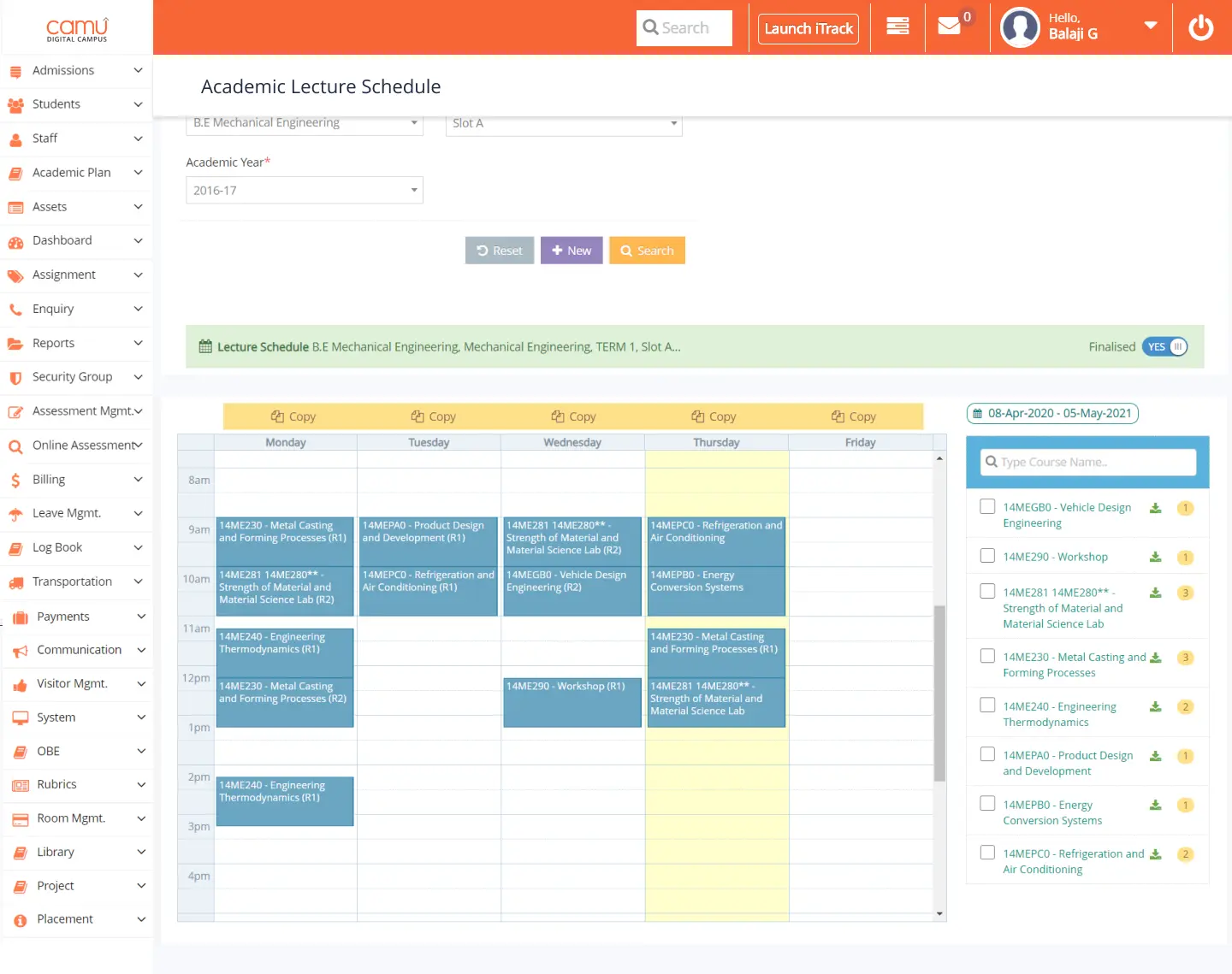Check the 14ME290 Workshop checkbox
The width and height of the screenshot is (1232, 974).
[x=987, y=556]
